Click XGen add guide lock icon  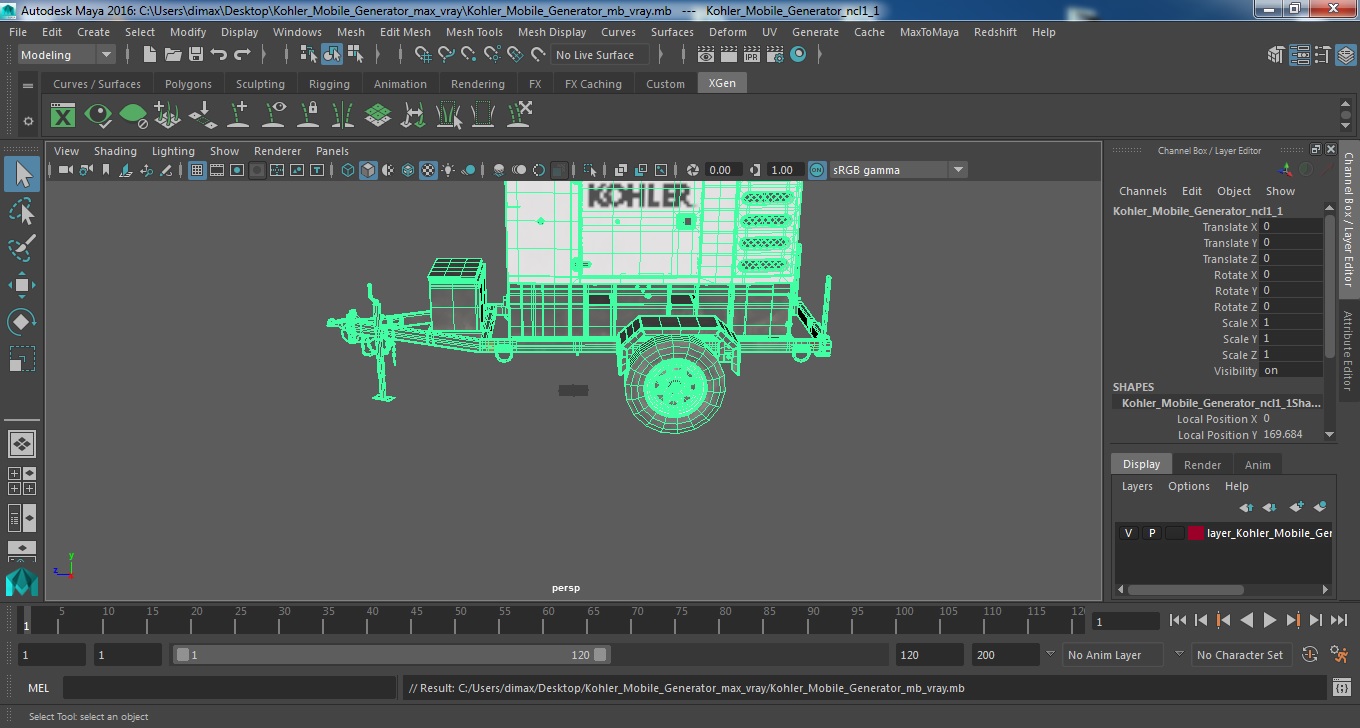pyautogui.click(x=309, y=116)
